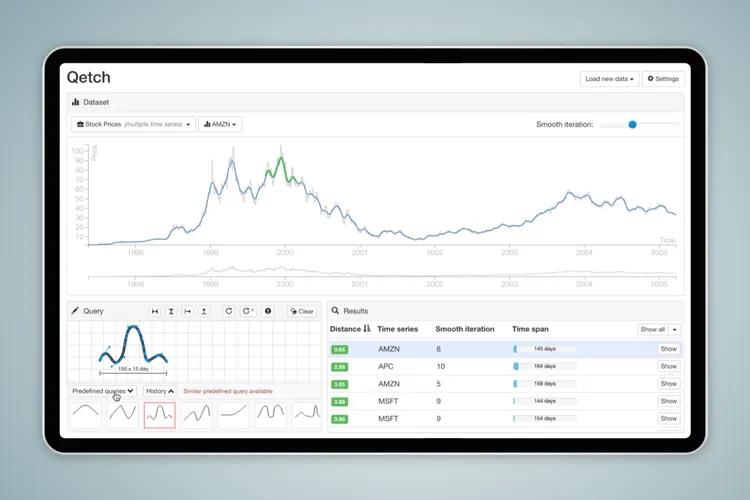
Task: Click the vertical fit icon in Query toolbar
Action: point(171,311)
